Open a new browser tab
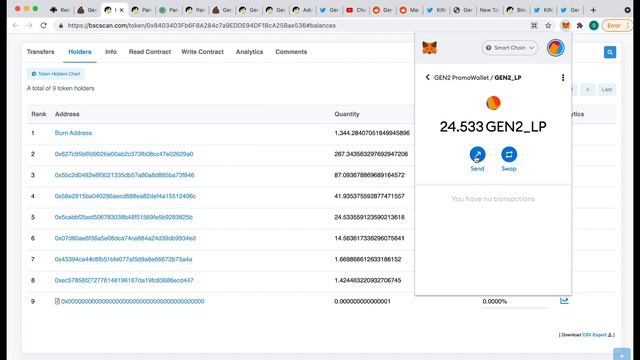The width and height of the screenshot is (640, 360). click(593, 10)
